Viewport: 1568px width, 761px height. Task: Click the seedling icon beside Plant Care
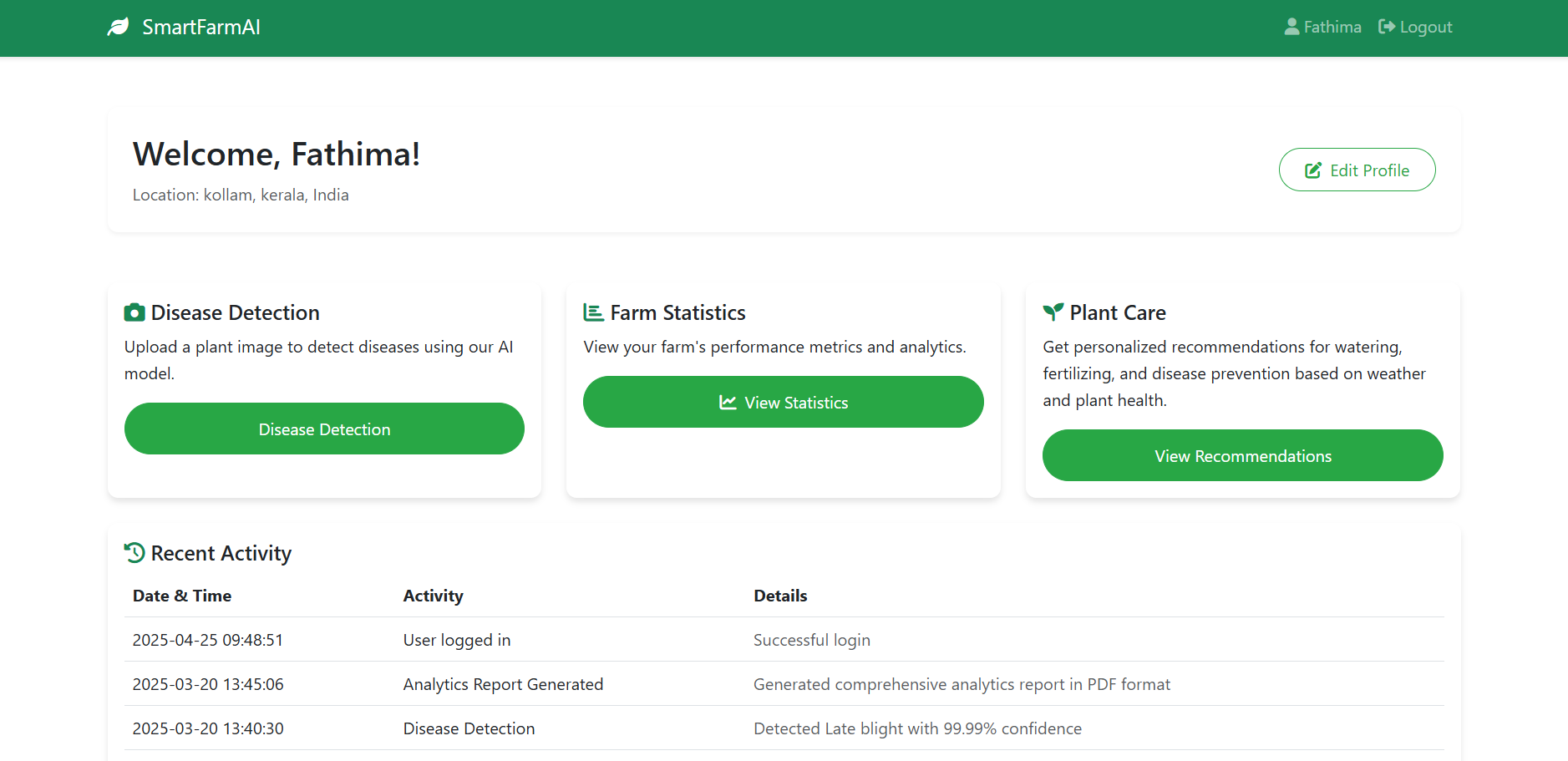(1053, 312)
